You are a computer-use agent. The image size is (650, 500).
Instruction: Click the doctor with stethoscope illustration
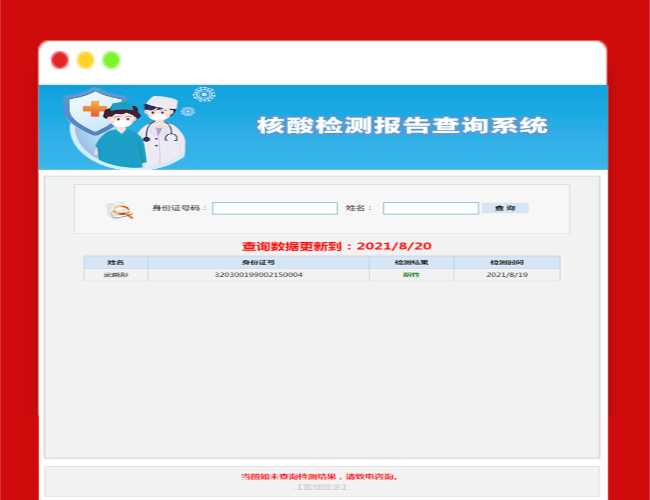[x=162, y=131]
